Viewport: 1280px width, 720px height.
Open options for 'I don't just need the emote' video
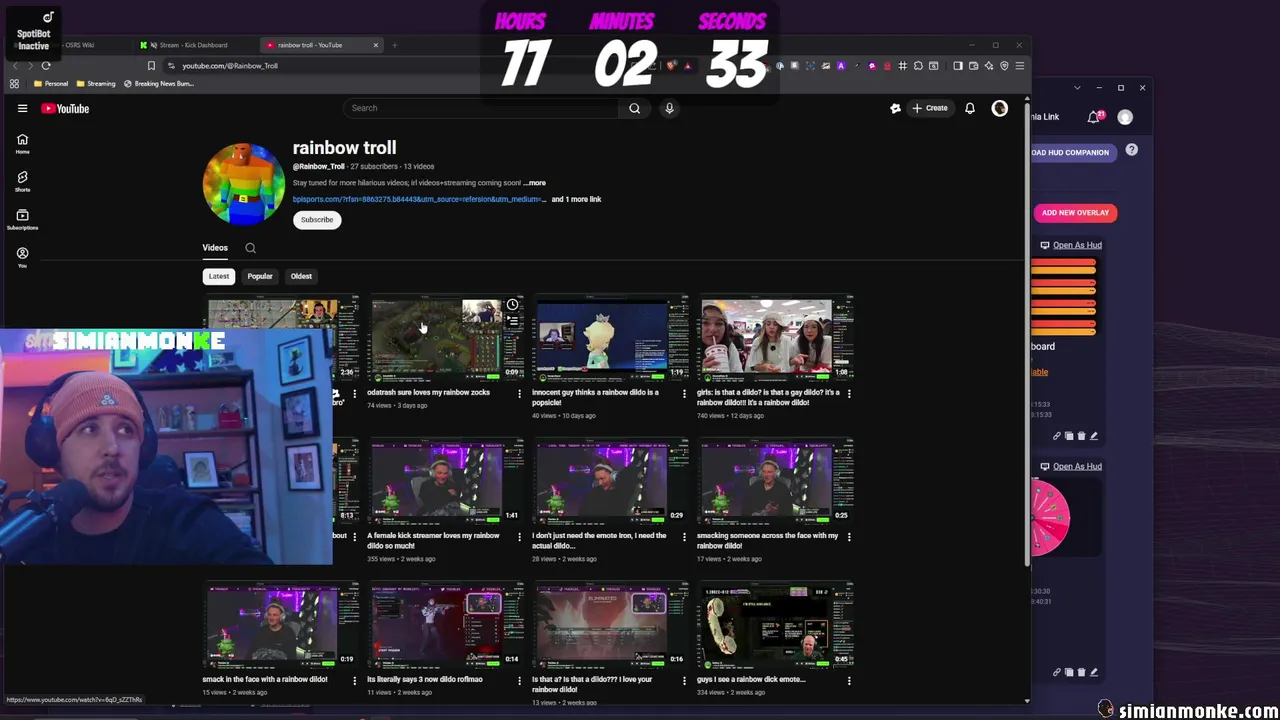click(x=684, y=537)
